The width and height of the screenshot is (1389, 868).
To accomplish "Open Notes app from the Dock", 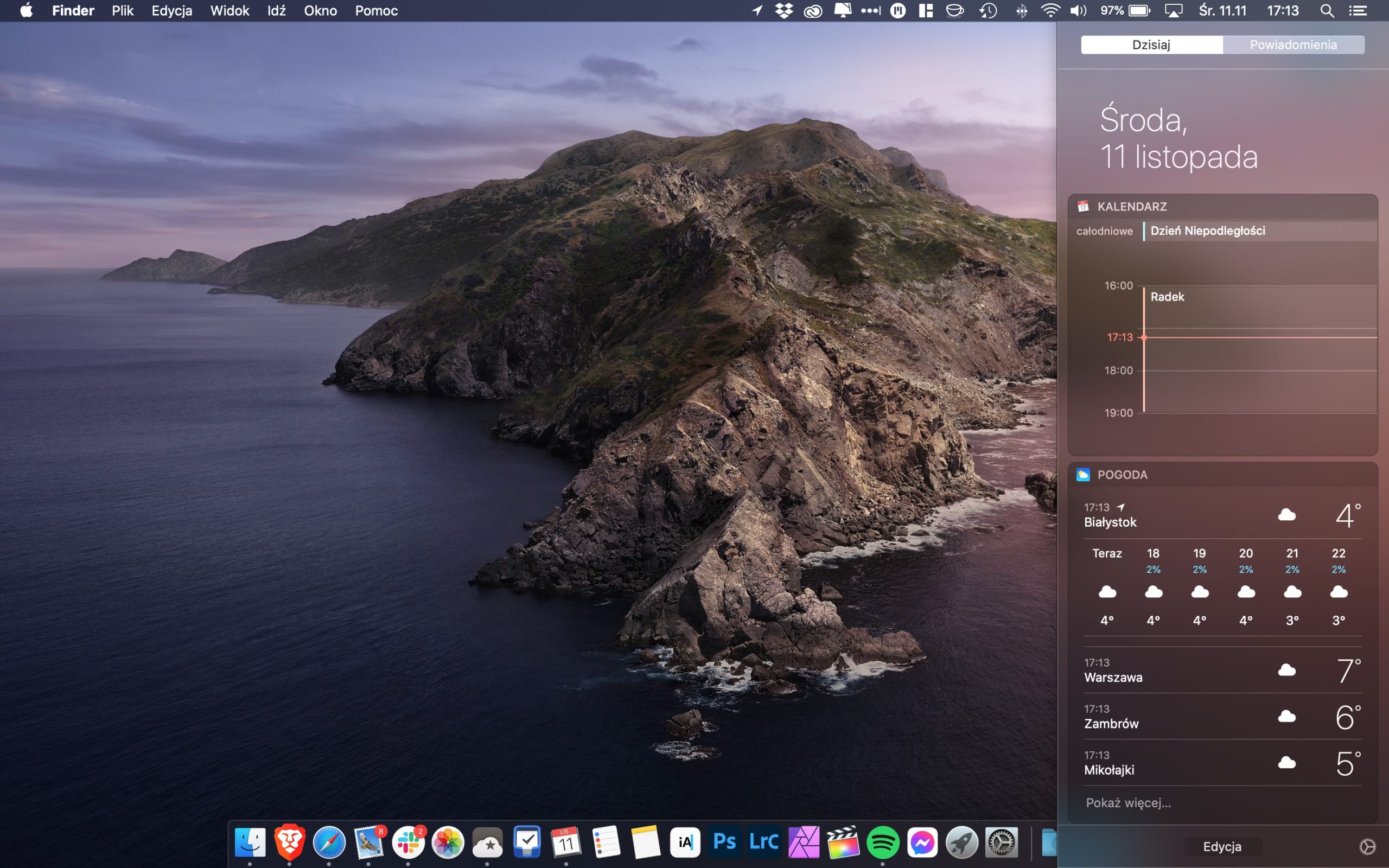I will (646, 842).
